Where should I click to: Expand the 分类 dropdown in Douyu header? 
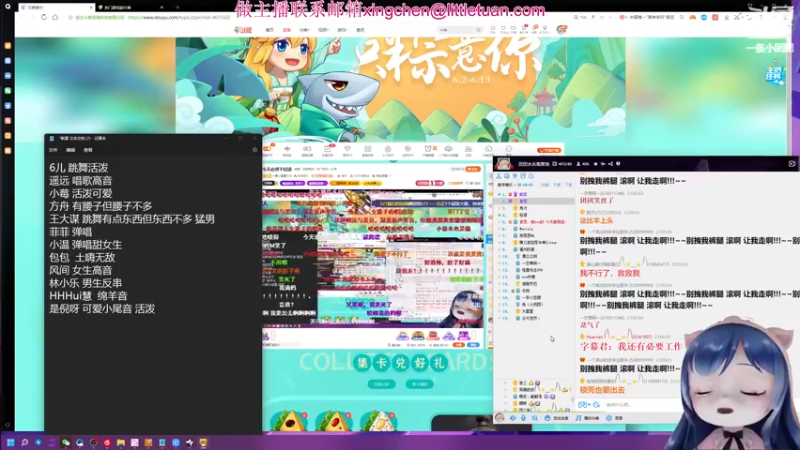tap(304, 30)
